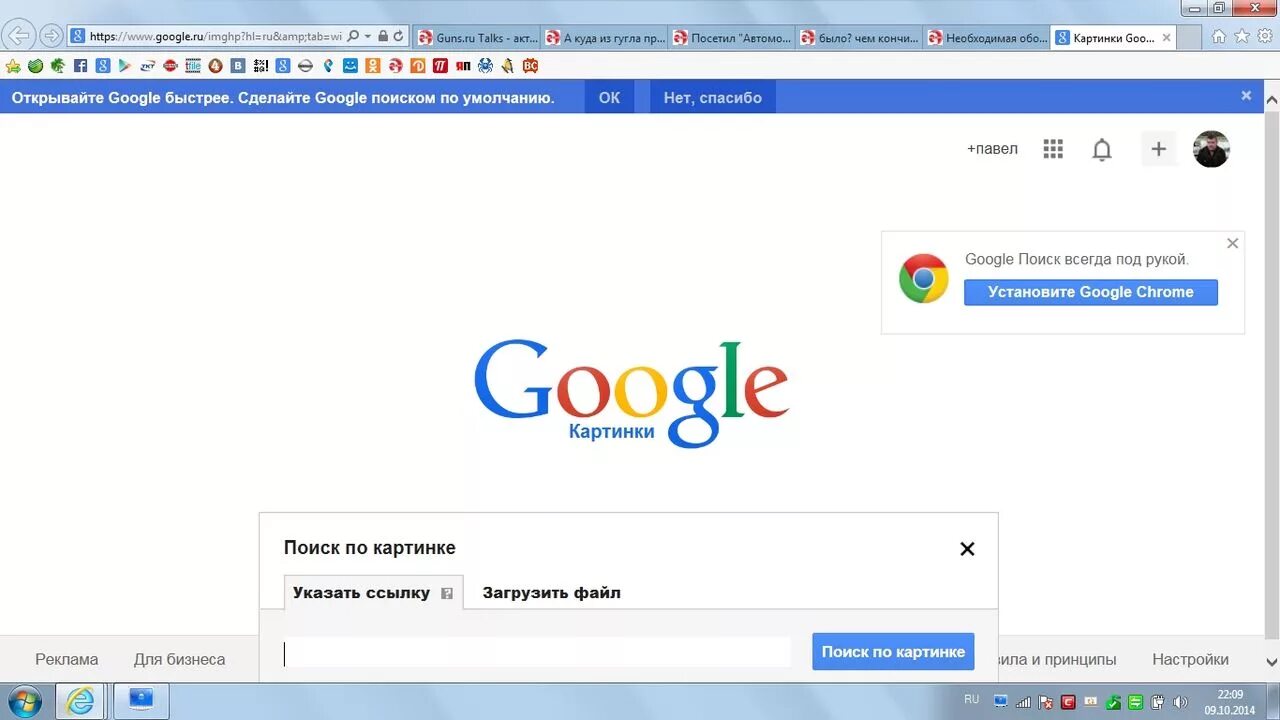Dismiss the blue default-search banner

point(1246,96)
